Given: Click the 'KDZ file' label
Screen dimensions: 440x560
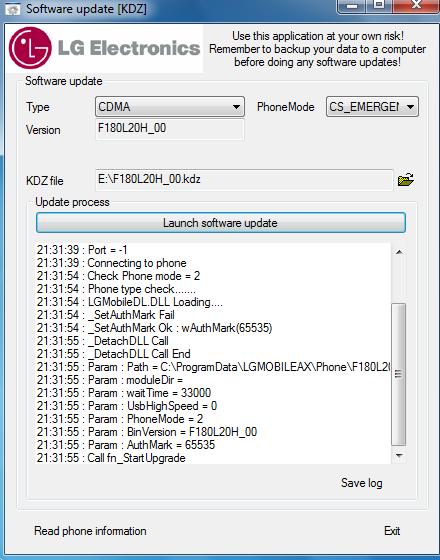Looking at the screenshot, I should point(45,181).
